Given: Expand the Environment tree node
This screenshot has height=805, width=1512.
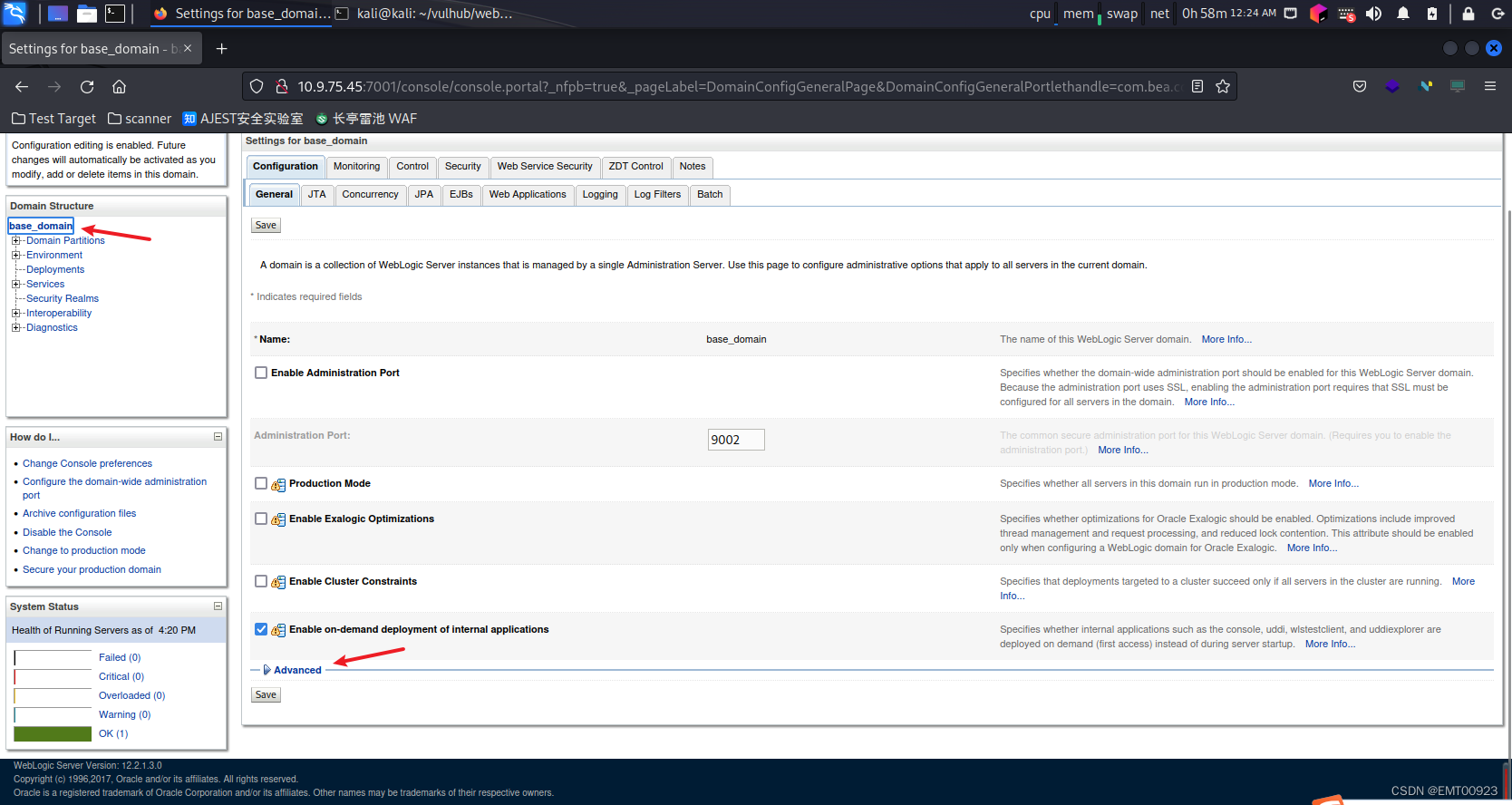Looking at the screenshot, I should click(15, 255).
